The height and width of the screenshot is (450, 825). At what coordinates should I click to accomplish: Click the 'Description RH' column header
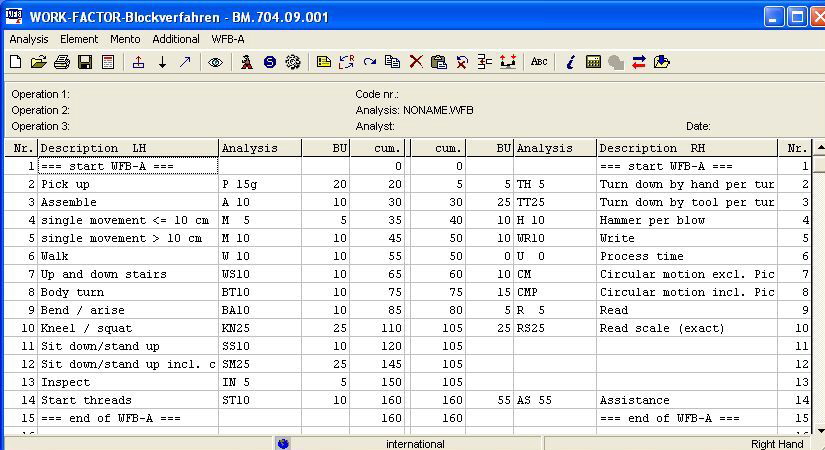(x=687, y=148)
